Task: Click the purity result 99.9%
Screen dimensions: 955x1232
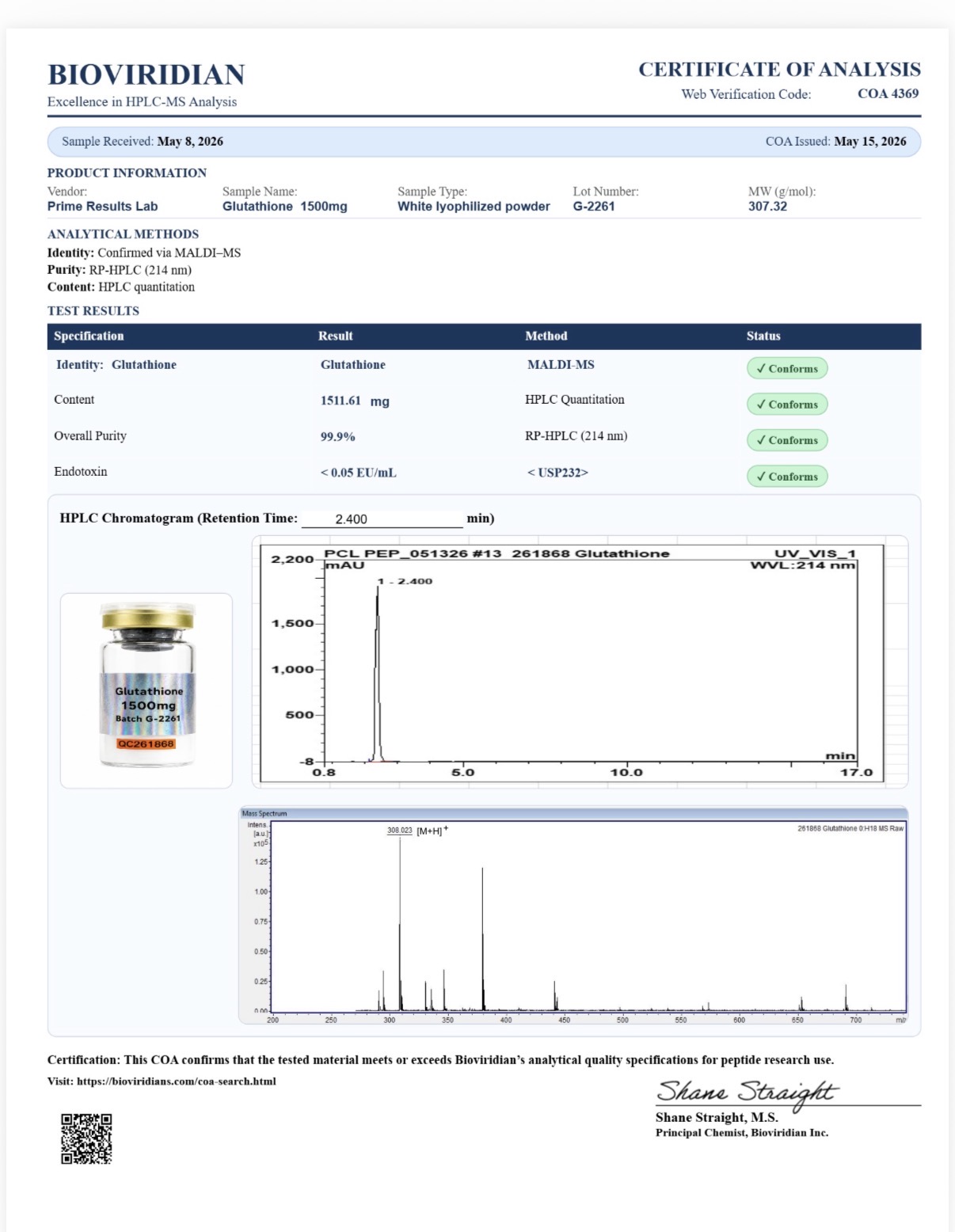Action: (337, 436)
